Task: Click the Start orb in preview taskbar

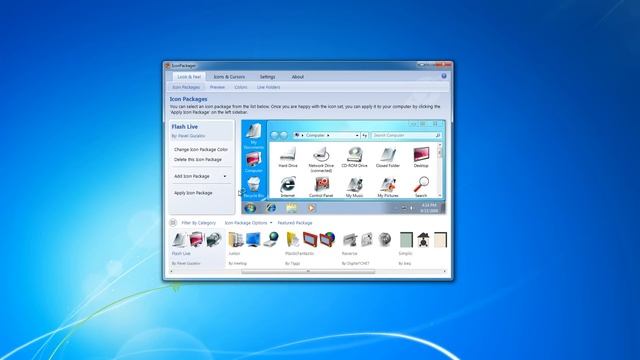Action: 250,208
